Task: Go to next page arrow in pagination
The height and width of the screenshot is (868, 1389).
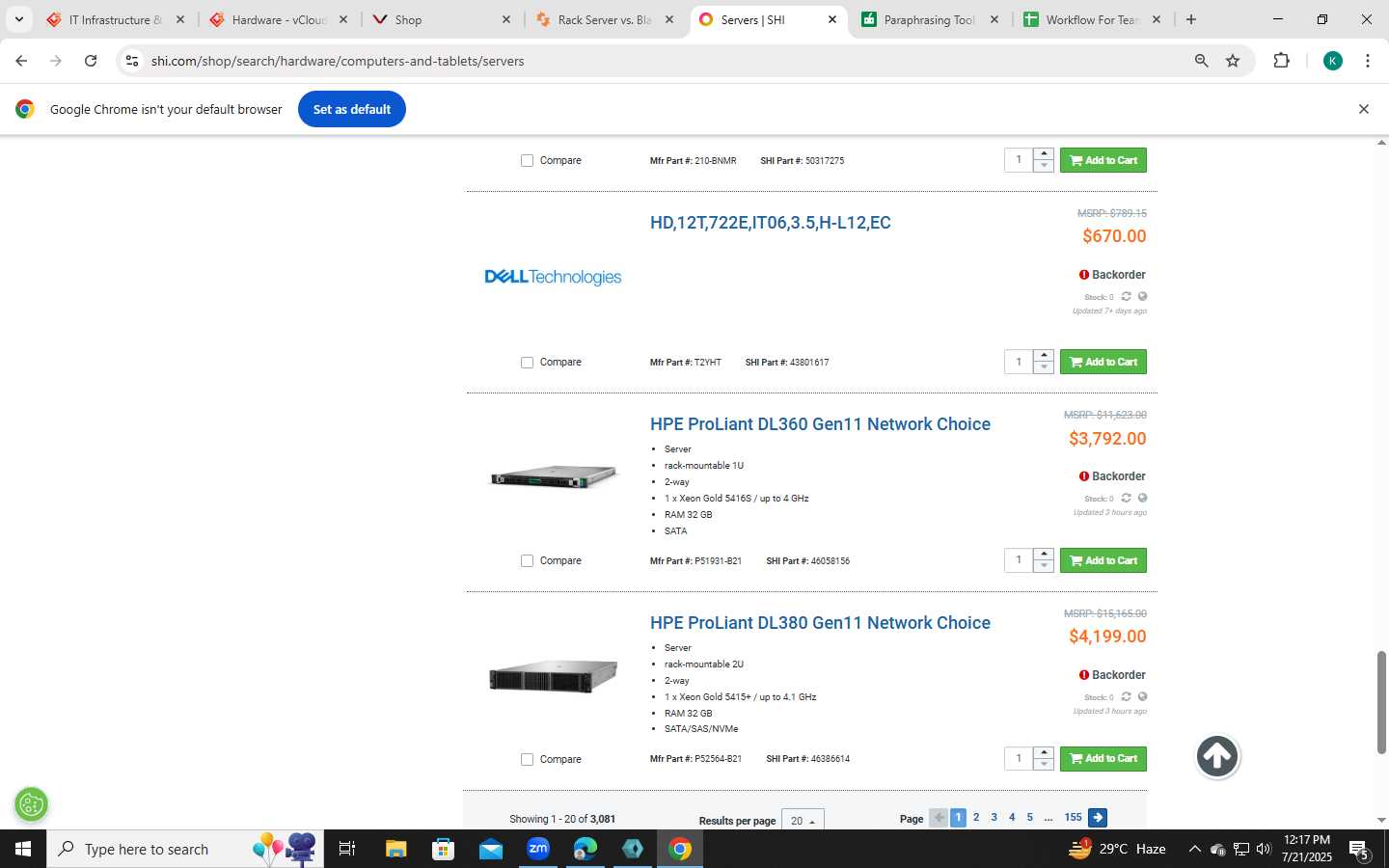Action: tap(1098, 818)
